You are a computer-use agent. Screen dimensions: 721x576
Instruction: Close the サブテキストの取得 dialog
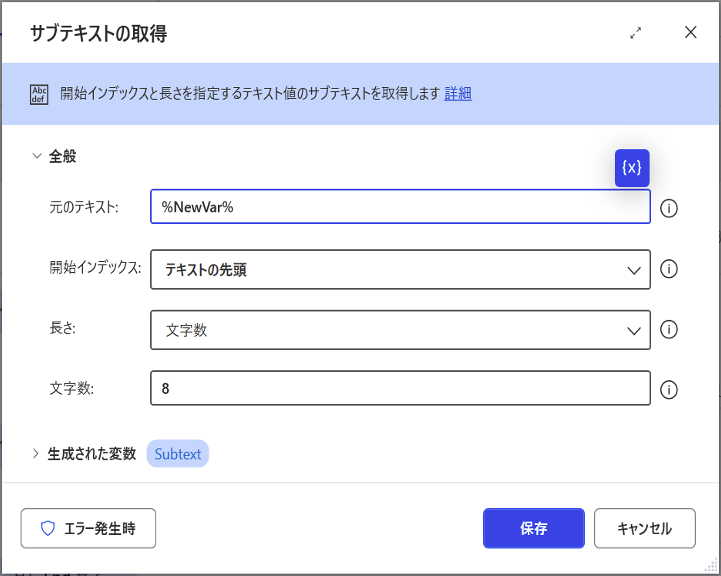click(x=690, y=32)
